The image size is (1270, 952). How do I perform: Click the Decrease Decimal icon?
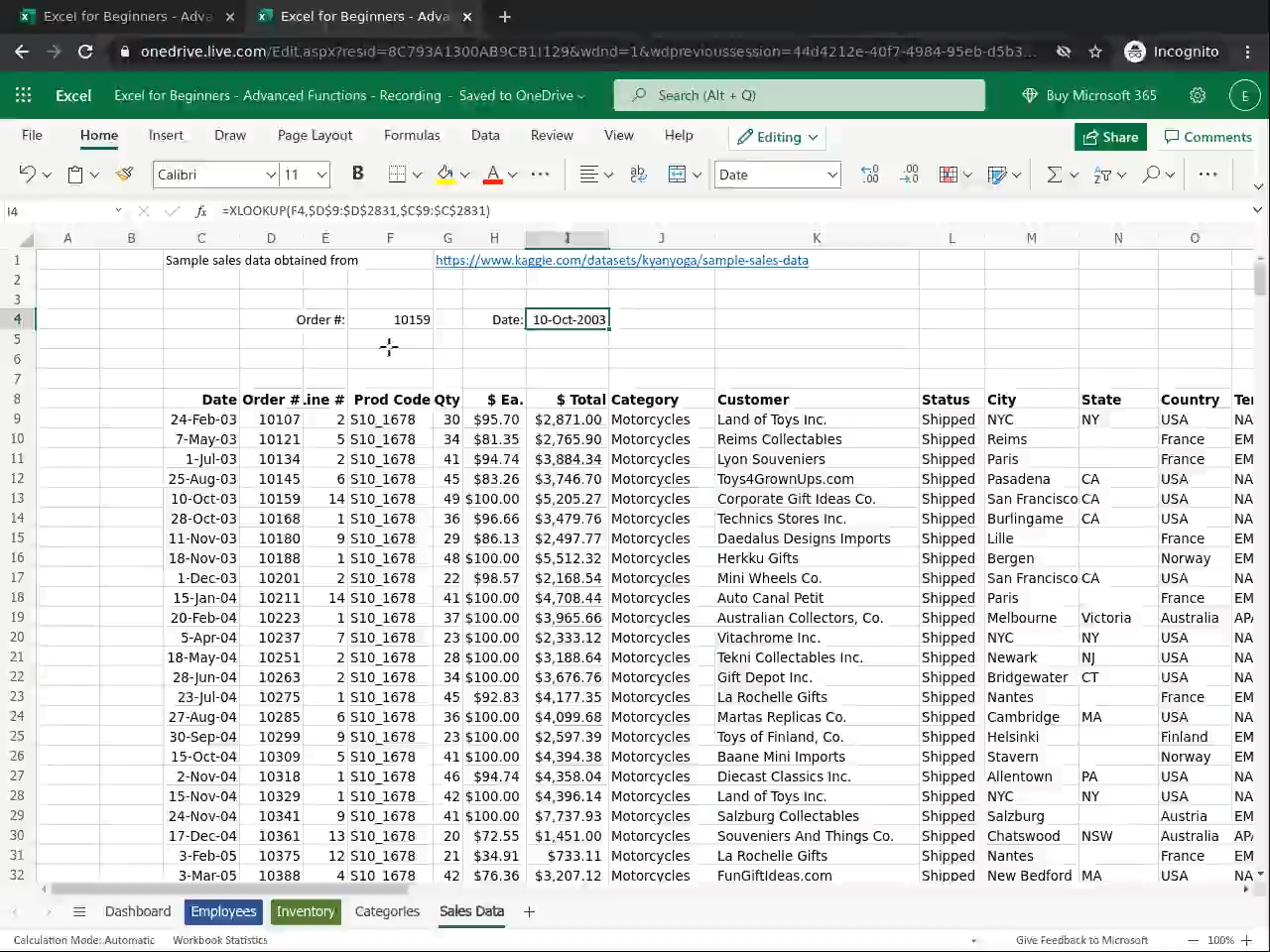(x=909, y=175)
